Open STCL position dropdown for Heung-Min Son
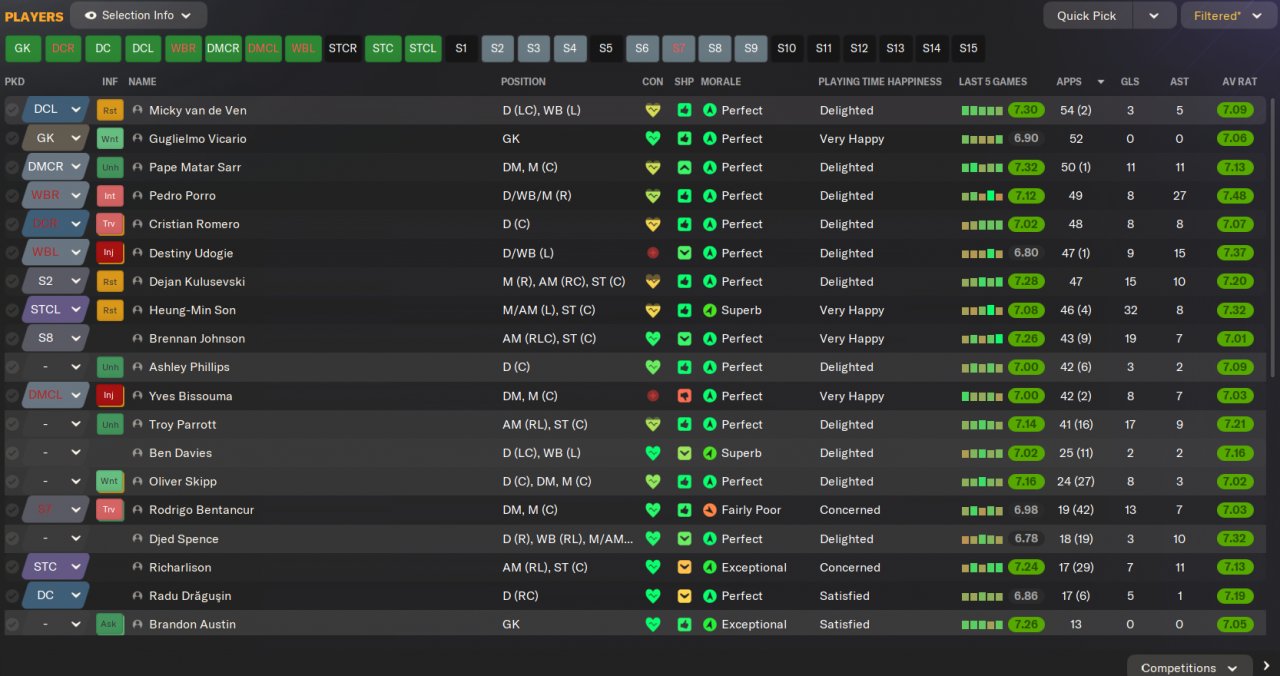The width and height of the screenshot is (1280, 676). pyautogui.click(x=56, y=310)
